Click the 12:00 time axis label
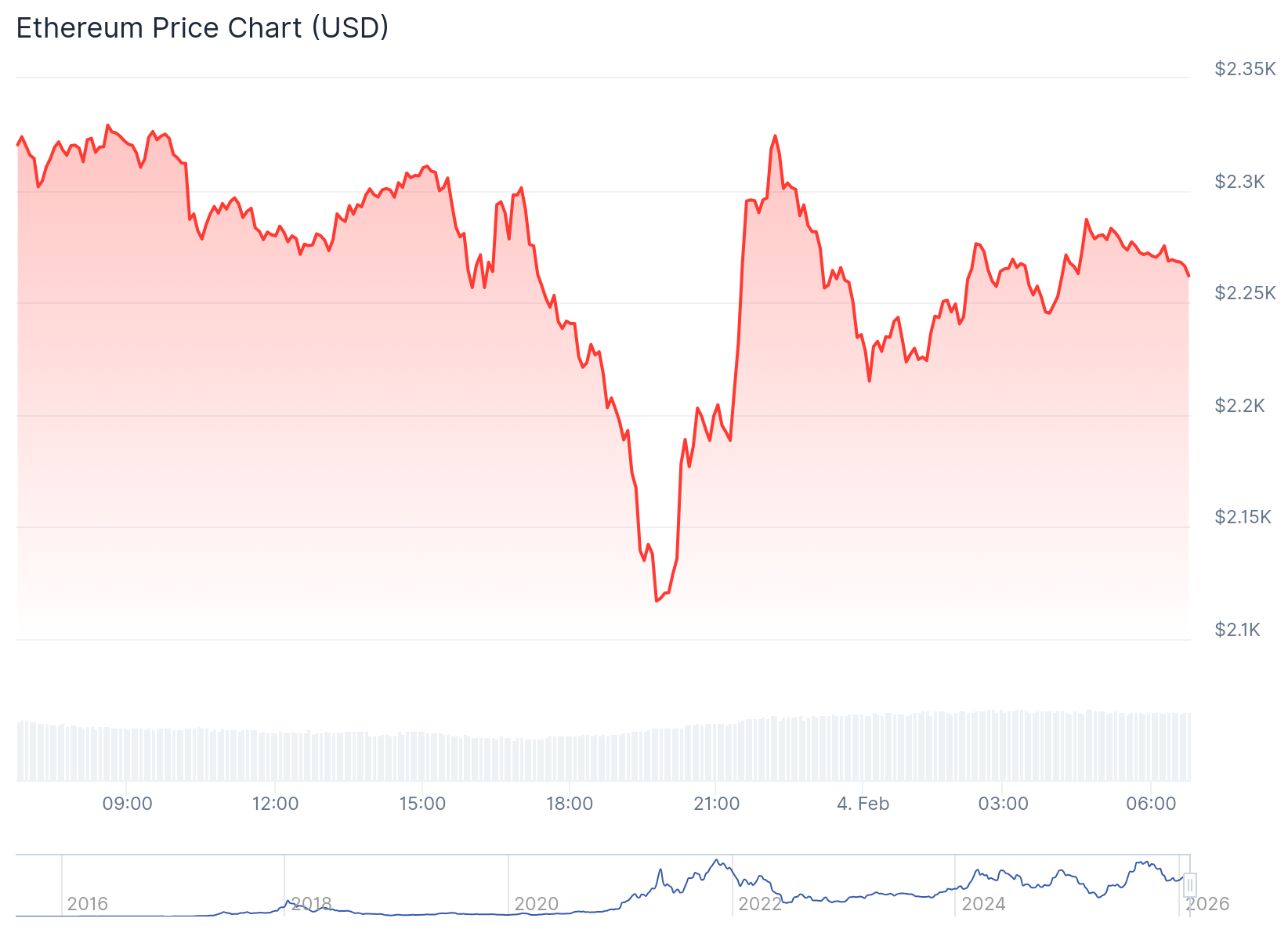 click(276, 804)
